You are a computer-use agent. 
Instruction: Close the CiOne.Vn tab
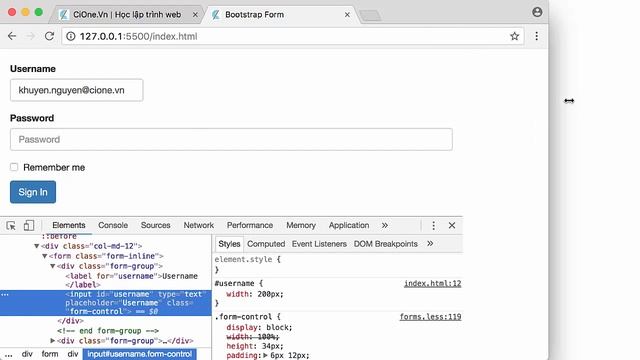click(195, 15)
